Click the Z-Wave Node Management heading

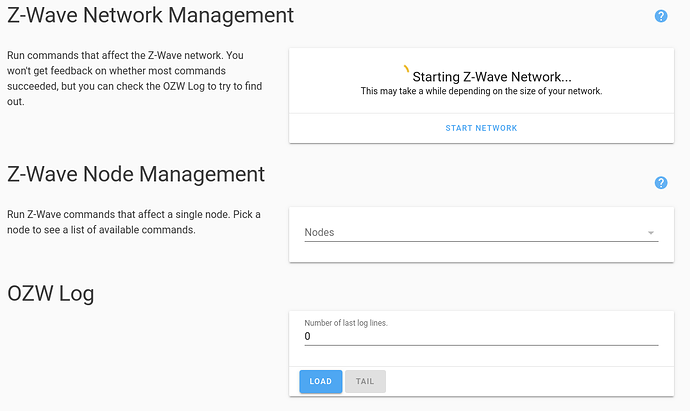(136, 174)
